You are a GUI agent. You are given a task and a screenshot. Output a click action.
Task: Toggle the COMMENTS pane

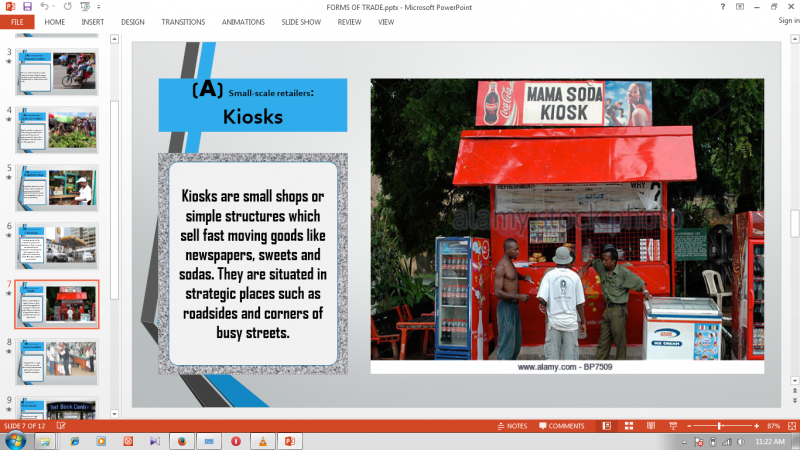tap(561, 426)
